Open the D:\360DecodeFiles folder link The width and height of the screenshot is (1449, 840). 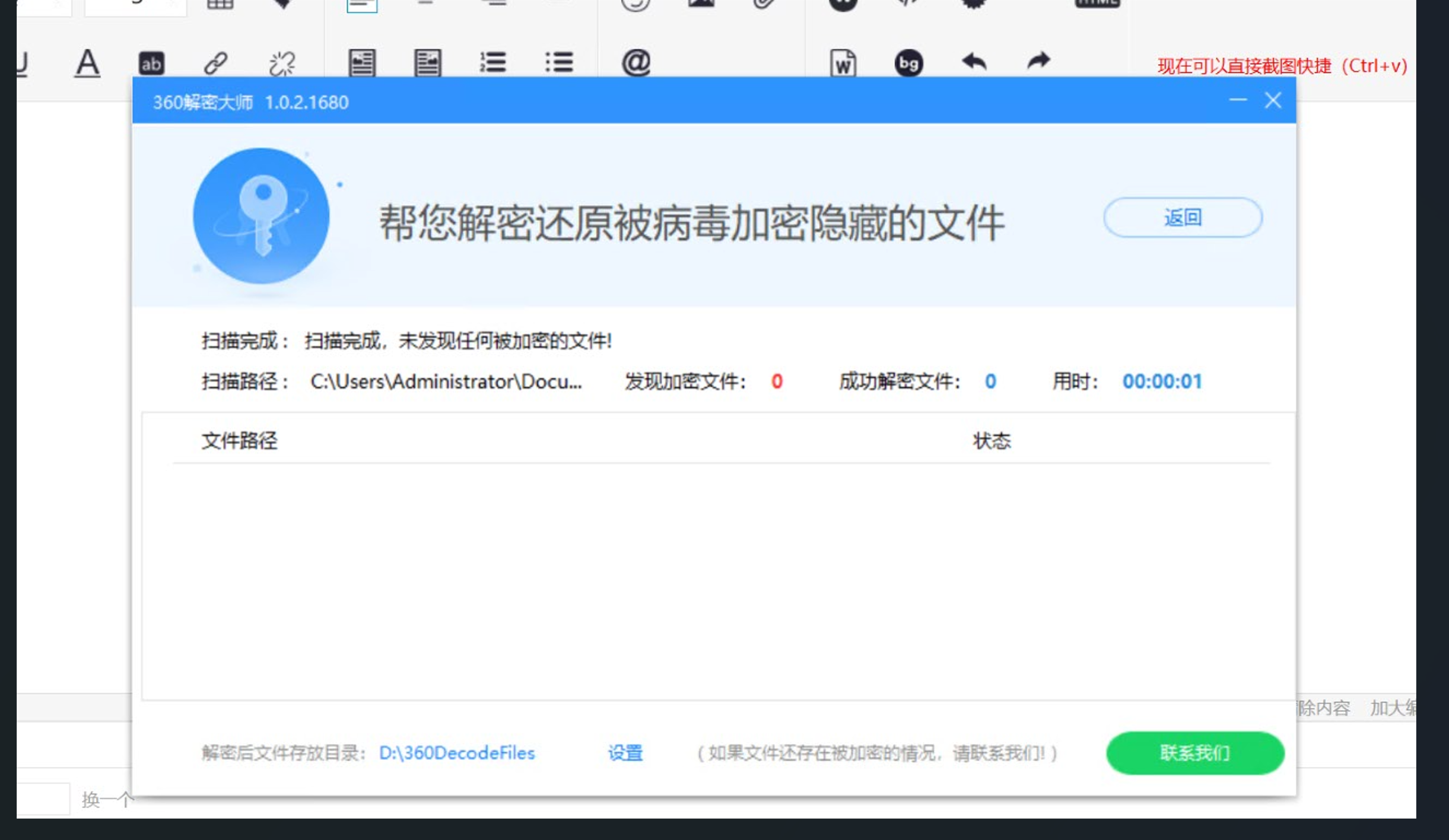tap(457, 753)
